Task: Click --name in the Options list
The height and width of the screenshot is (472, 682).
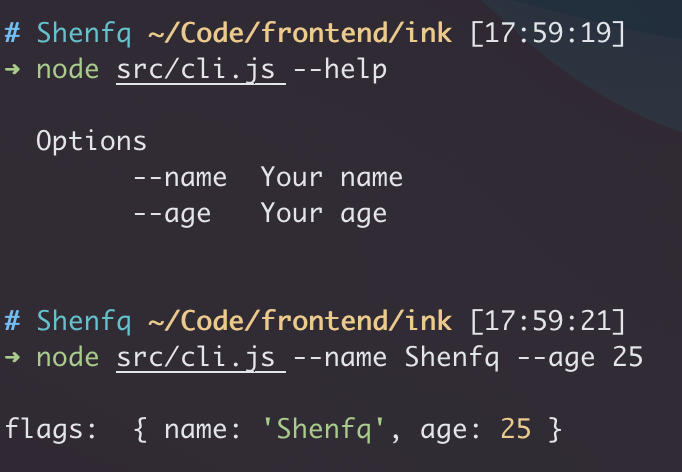Action: 180,178
